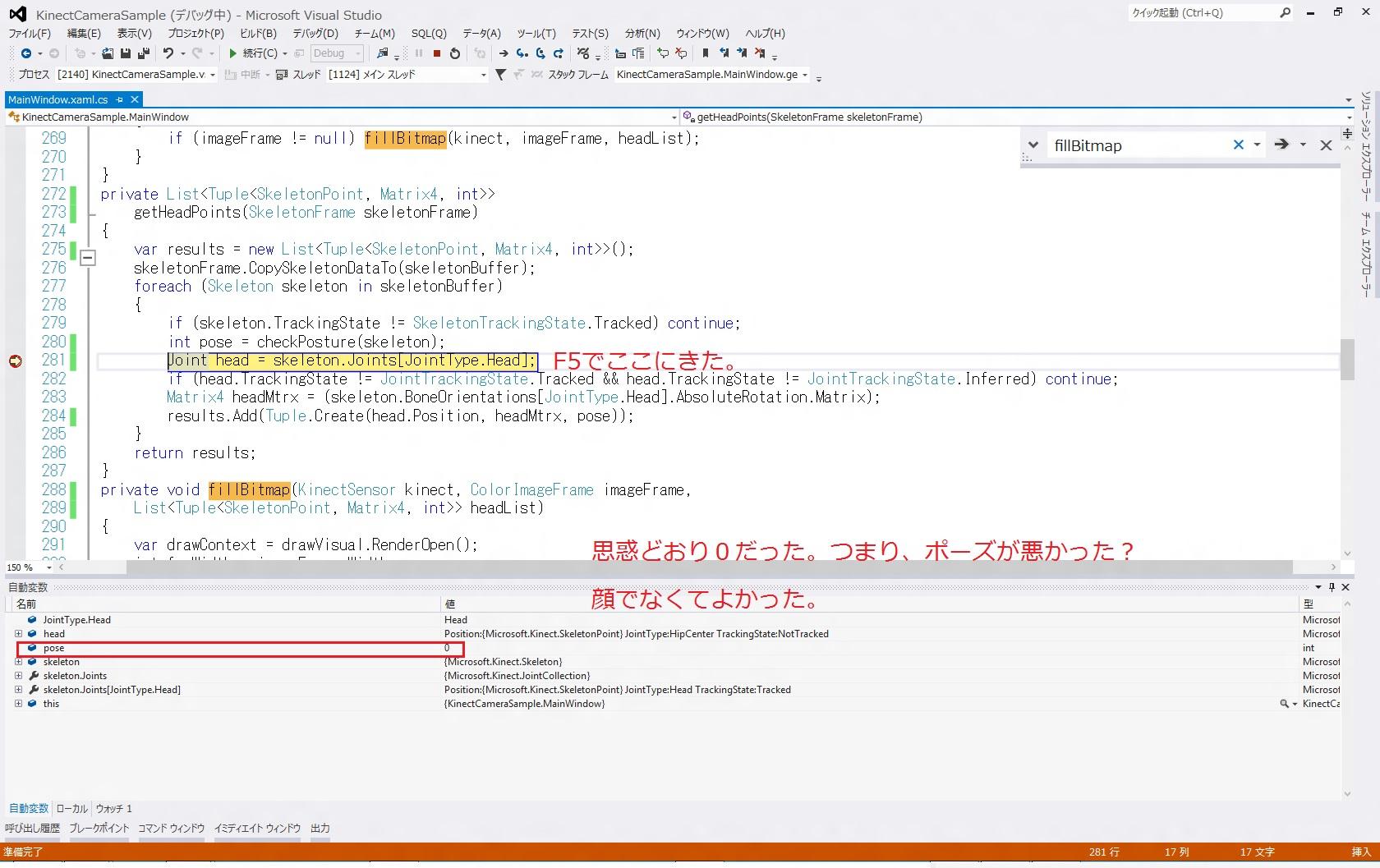Toggle pin on the MainWindow.xaml.cs tab
This screenshot has width=1380, height=868.
tap(120, 99)
